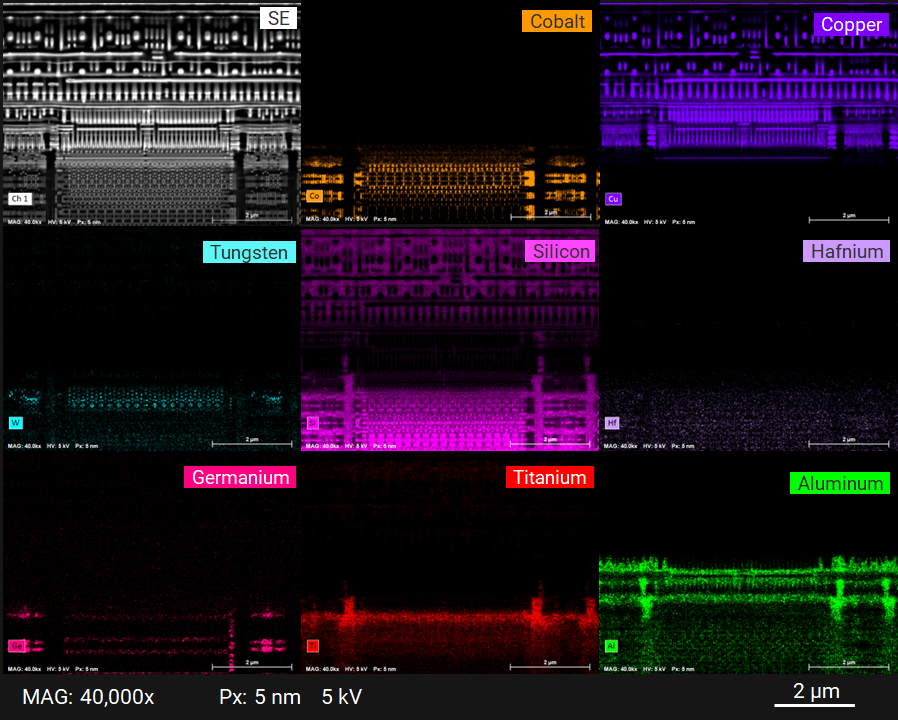Click the Hf element tag icon
The width and height of the screenshot is (898, 720).
point(612,423)
